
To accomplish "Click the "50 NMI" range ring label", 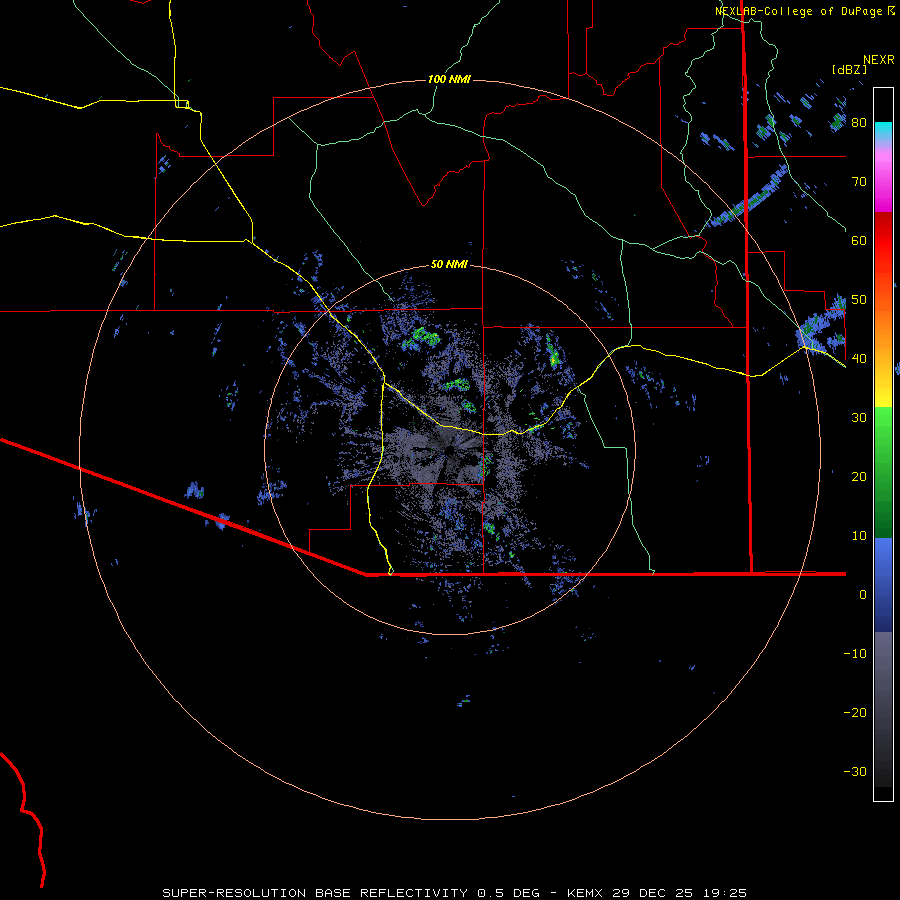I will pos(449,265).
